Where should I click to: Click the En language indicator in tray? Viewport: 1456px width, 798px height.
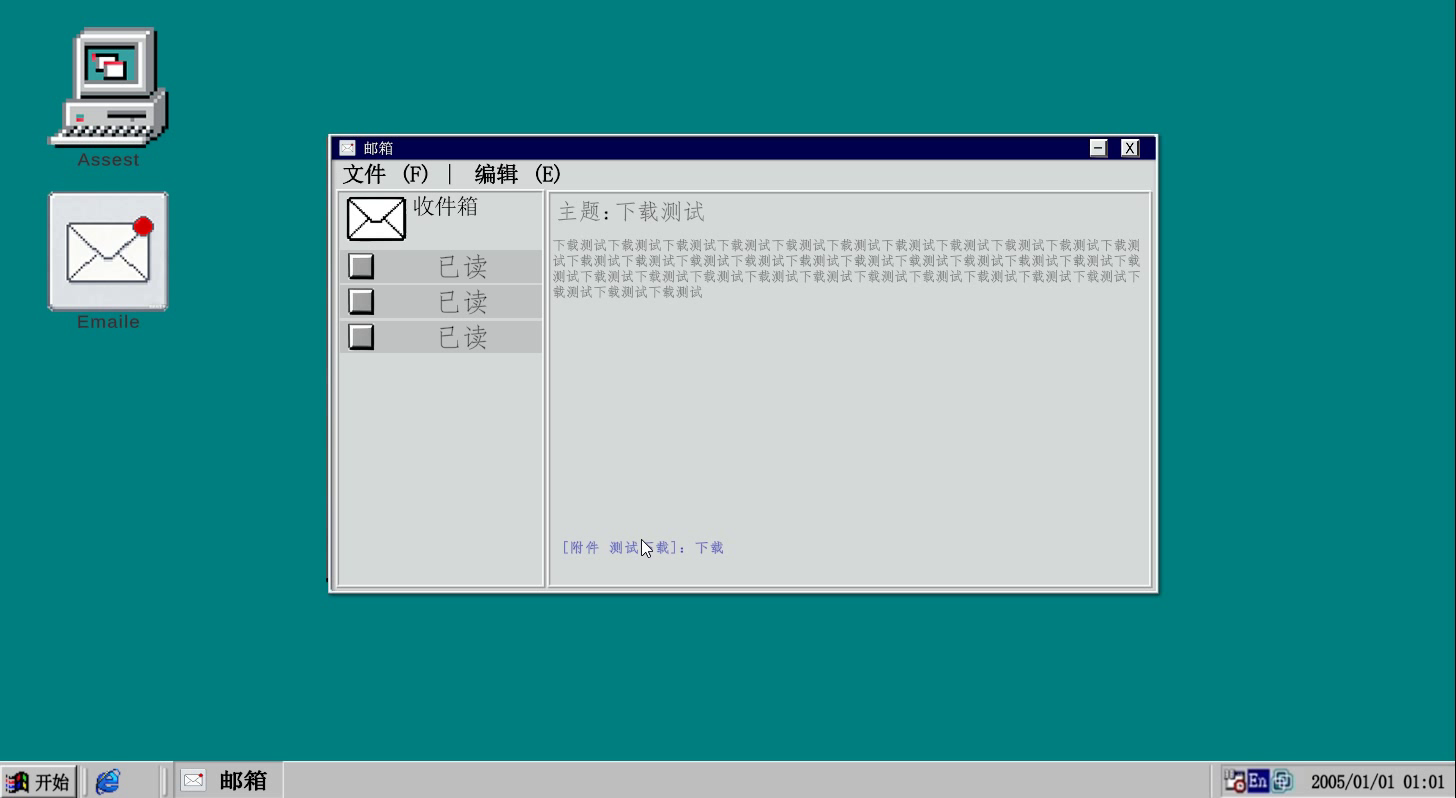[1258, 781]
